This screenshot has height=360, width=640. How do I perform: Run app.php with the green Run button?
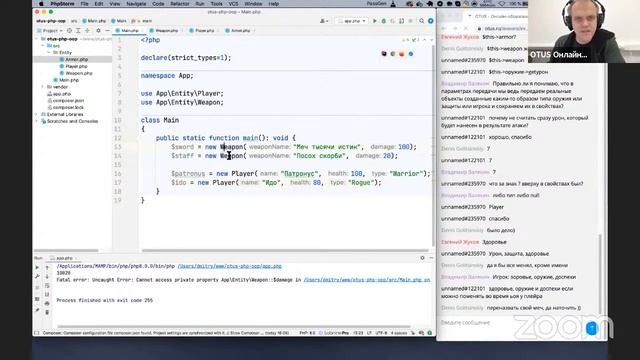pyautogui.click(x=374, y=21)
